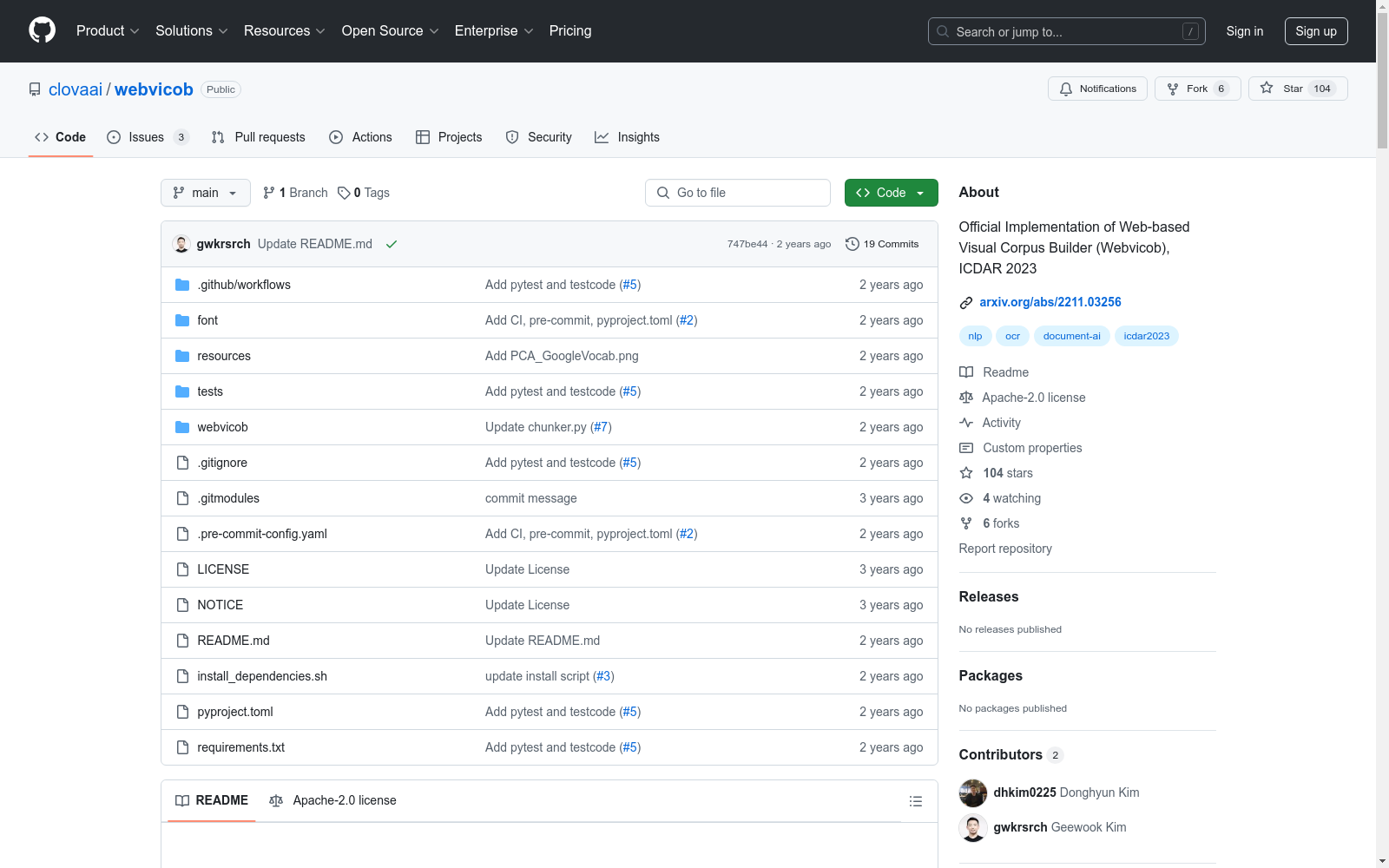
Task: Click the Go to file search field
Action: tap(738, 193)
